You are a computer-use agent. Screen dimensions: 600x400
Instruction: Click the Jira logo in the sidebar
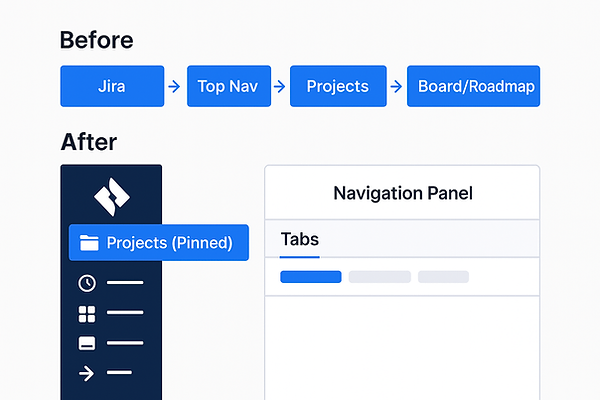[x=112, y=197]
